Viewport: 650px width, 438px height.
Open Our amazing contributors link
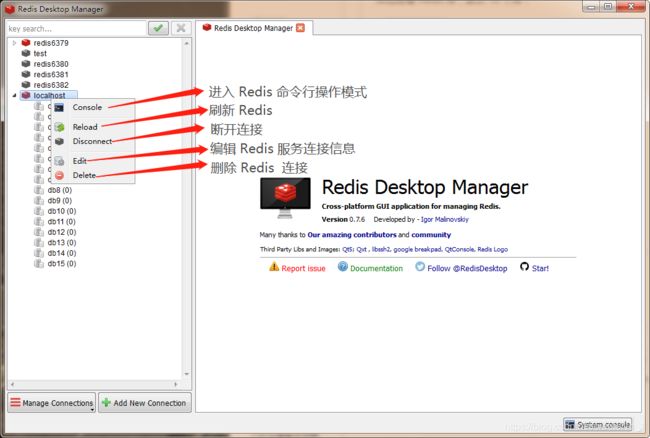[352, 235]
